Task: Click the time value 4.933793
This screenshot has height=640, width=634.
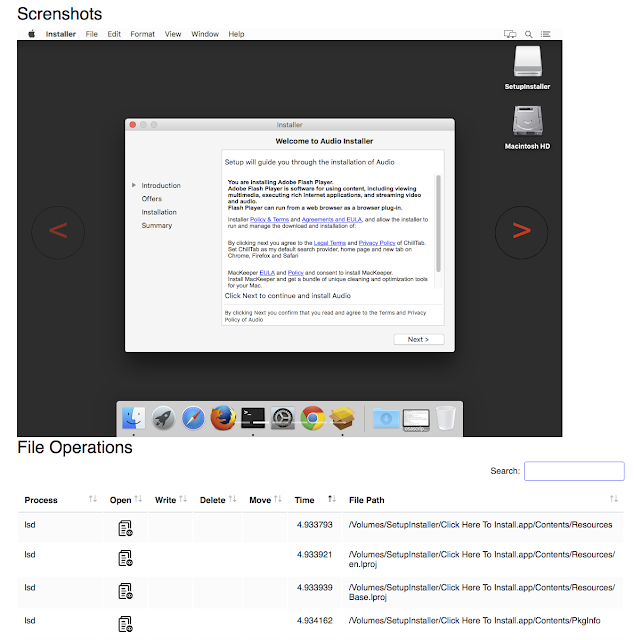Action: click(314, 524)
